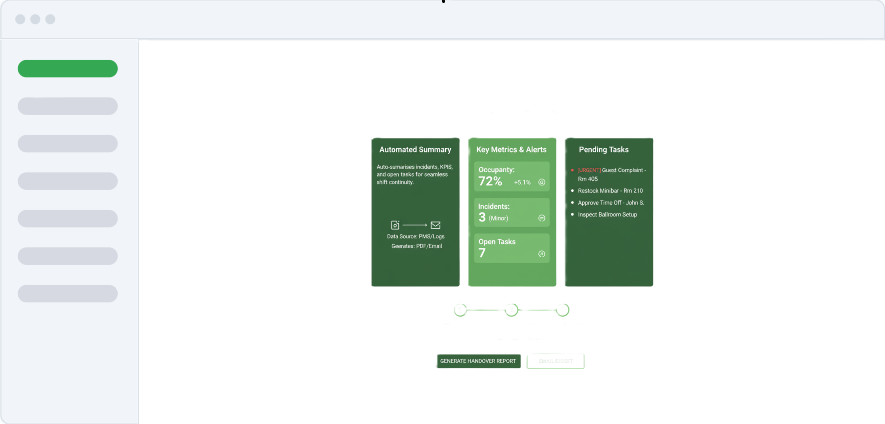
Task: Click the (Minor) incidents label
Action: tap(498, 218)
